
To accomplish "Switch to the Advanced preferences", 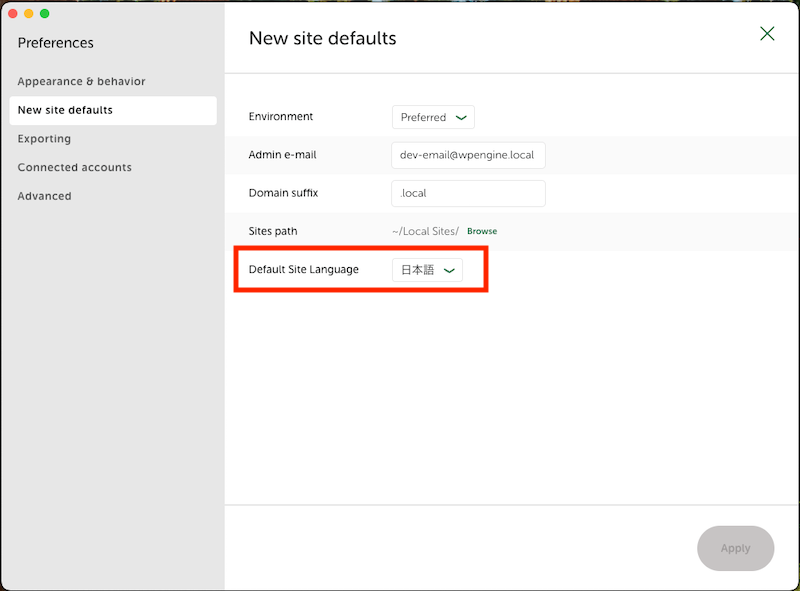I will [x=44, y=196].
